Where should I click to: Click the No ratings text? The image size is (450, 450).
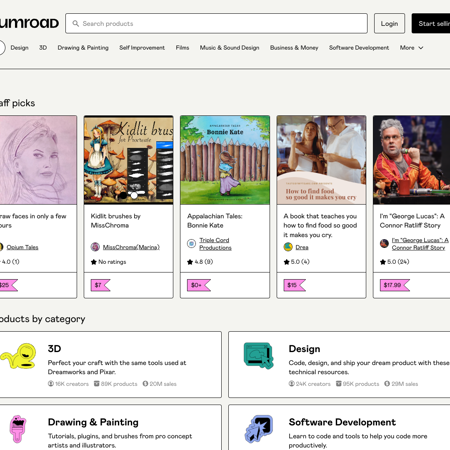pyautogui.click(x=112, y=262)
